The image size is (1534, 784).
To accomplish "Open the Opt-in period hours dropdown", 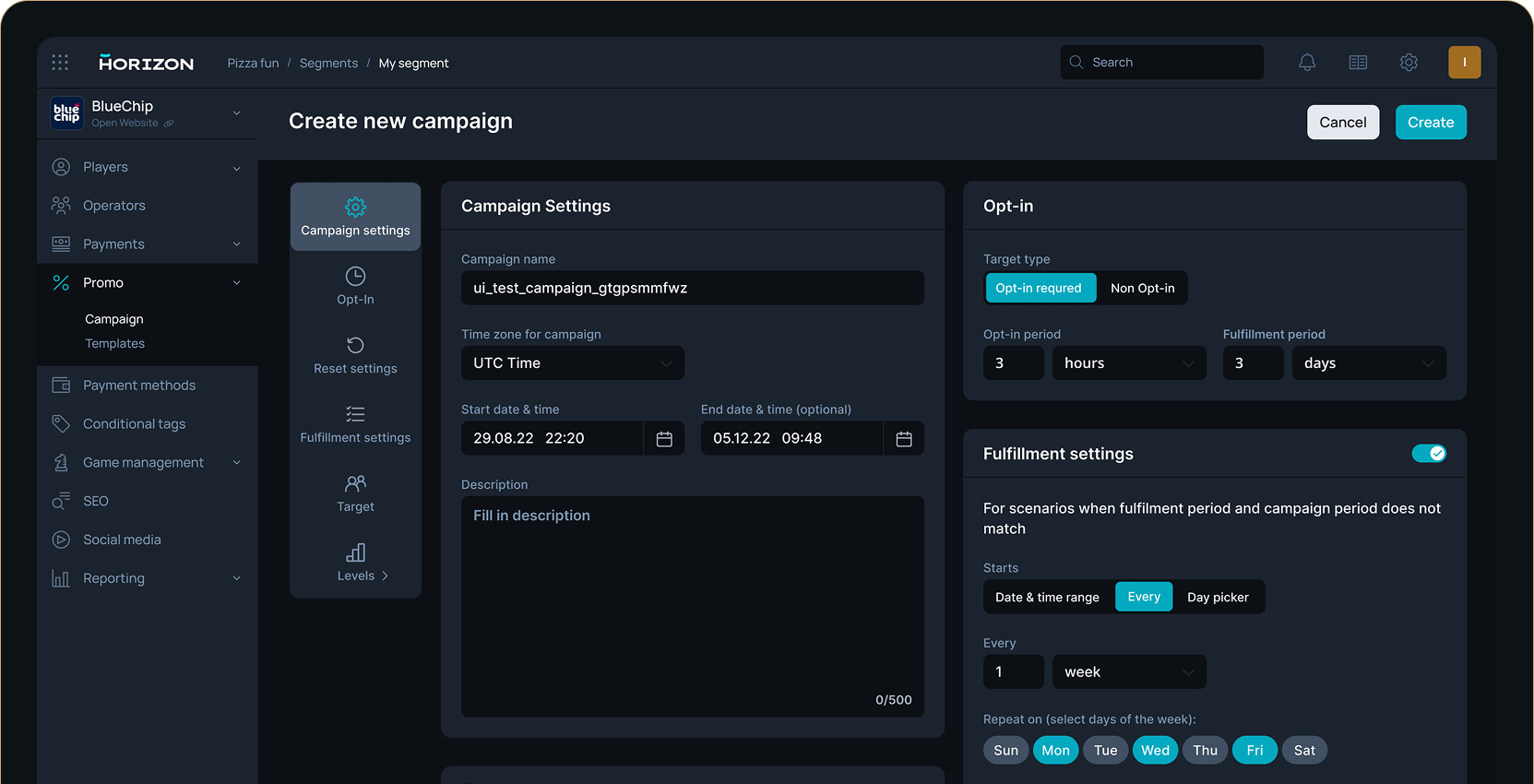I will (1128, 363).
